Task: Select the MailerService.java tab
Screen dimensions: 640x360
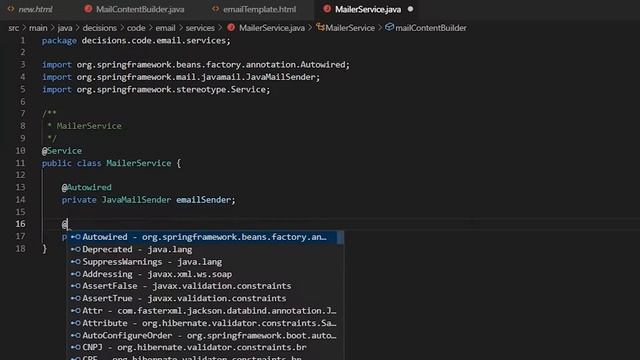Action: point(367,9)
